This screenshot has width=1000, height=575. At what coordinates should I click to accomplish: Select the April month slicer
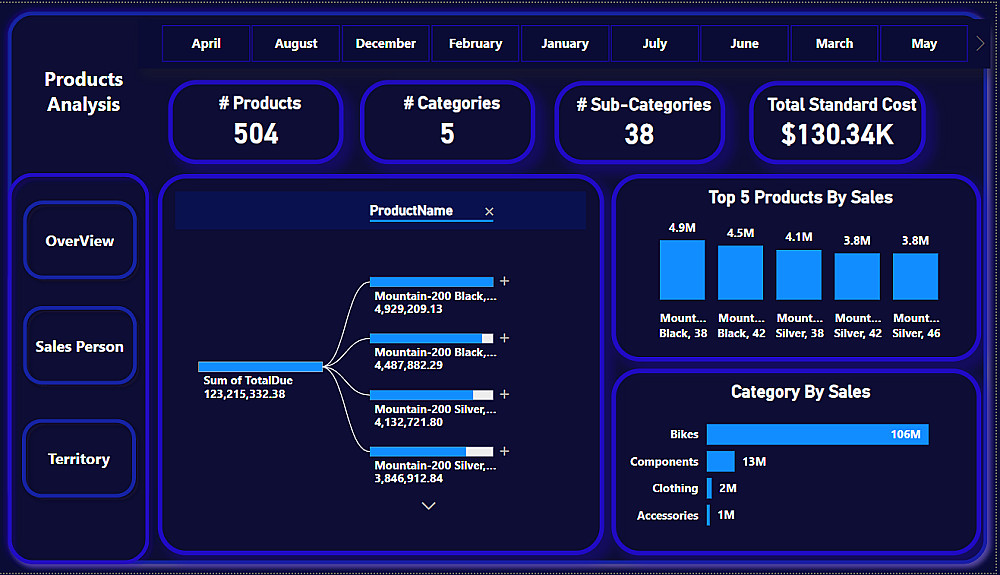[206, 43]
